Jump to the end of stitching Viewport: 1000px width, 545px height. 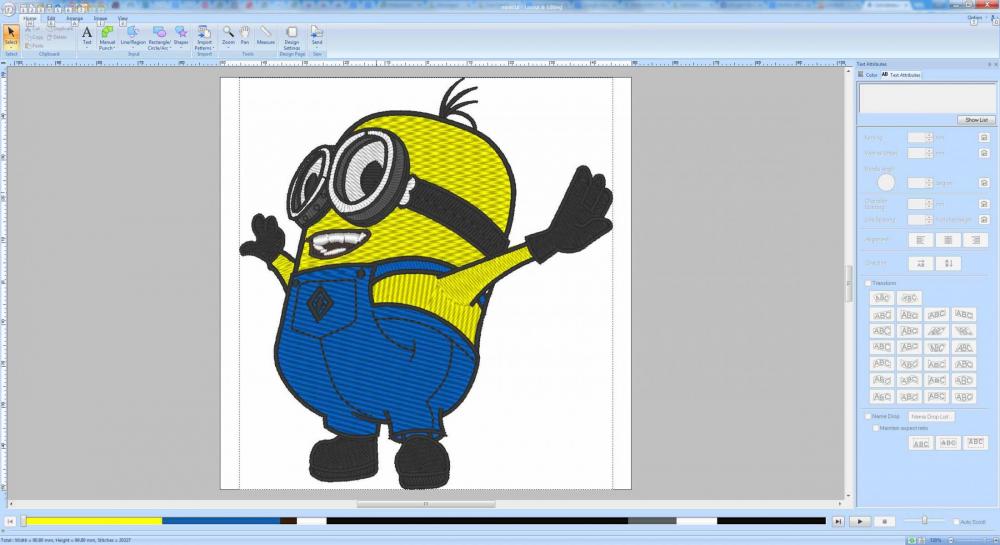tap(837, 521)
